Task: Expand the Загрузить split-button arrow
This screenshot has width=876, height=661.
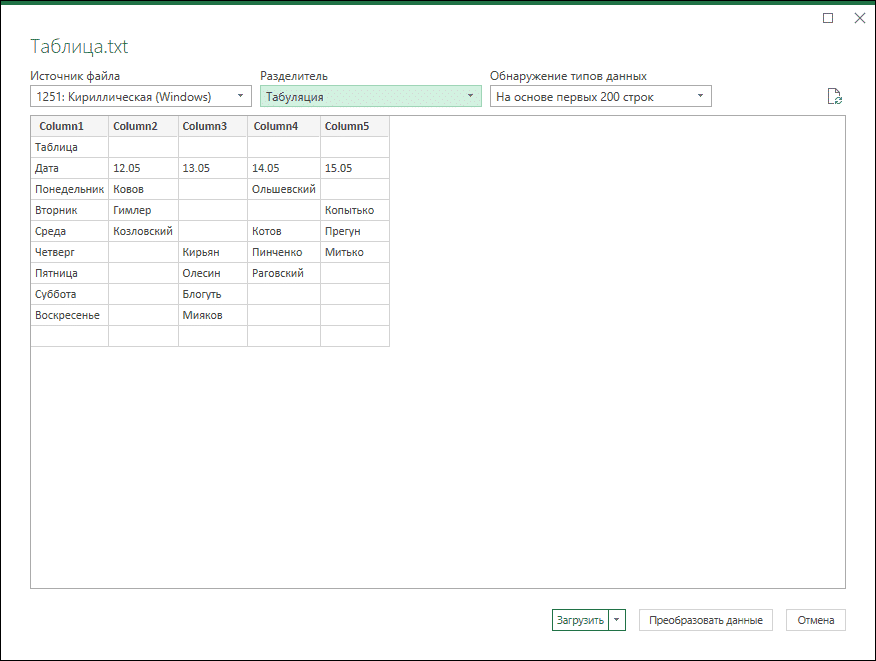Action: (618, 620)
